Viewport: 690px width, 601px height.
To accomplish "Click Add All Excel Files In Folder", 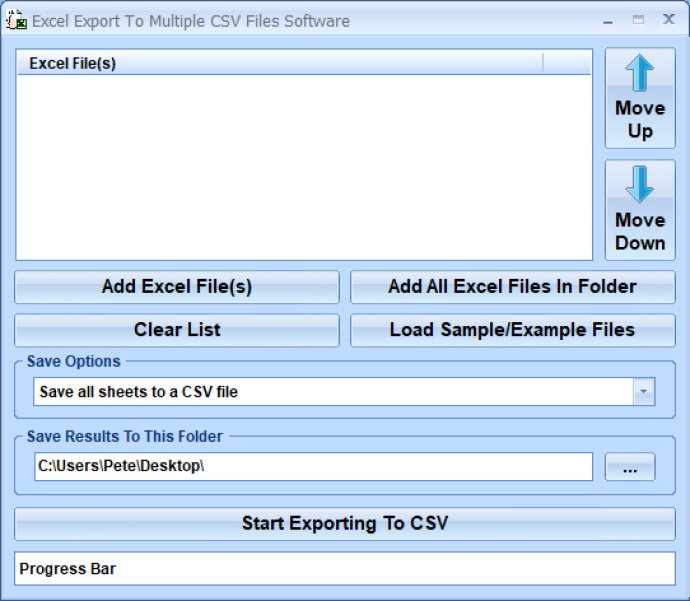I will [513, 287].
